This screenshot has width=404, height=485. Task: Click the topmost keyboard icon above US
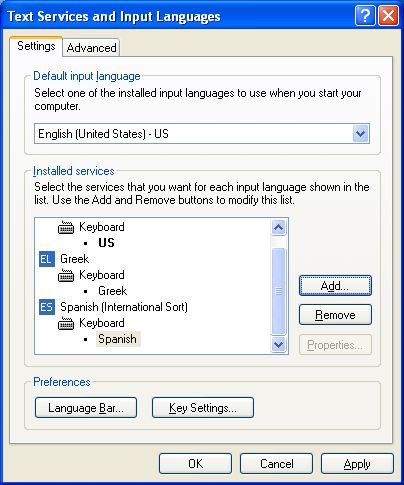click(x=66, y=227)
